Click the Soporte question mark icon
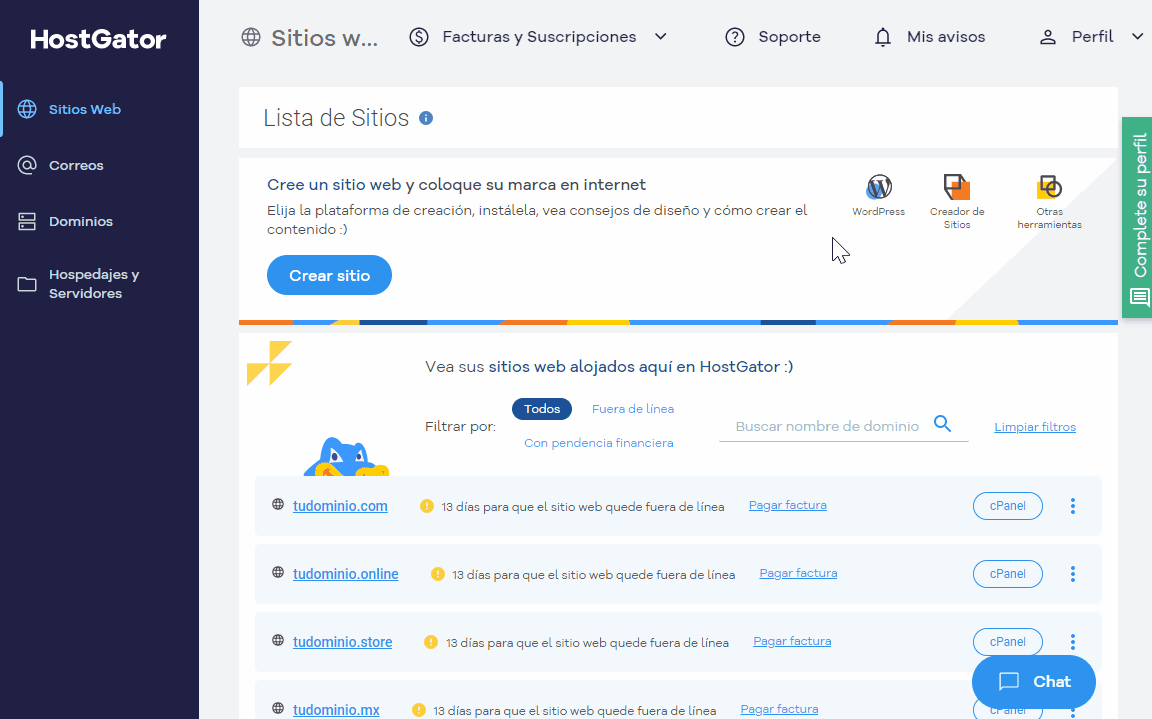Image resolution: width=1152 pixels, height=719 pixels. (735, 37)
